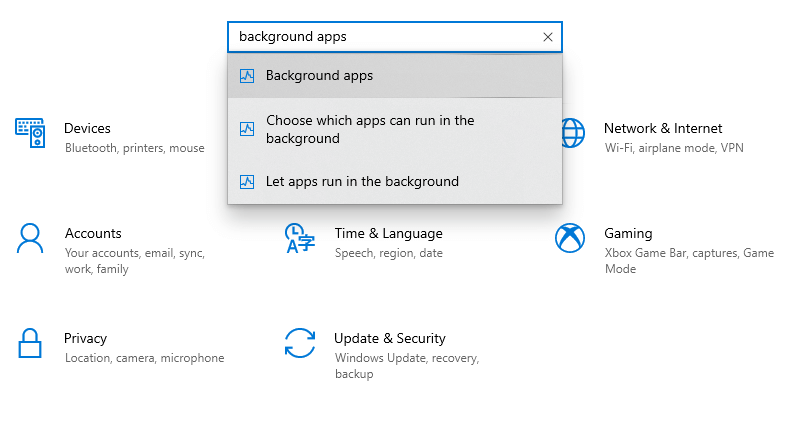Click the icon beside Background apps result
The width and height of the screenshot is (800, 442).
click(247, 76)
